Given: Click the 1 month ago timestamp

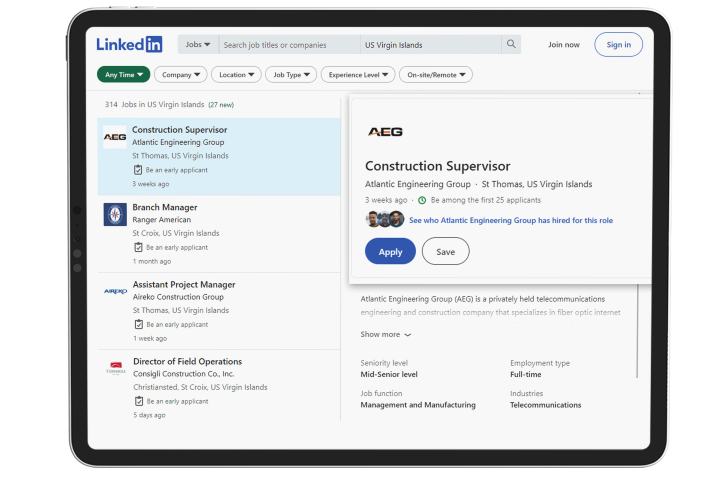Looking at the screenshot, I should pos(152,261).
